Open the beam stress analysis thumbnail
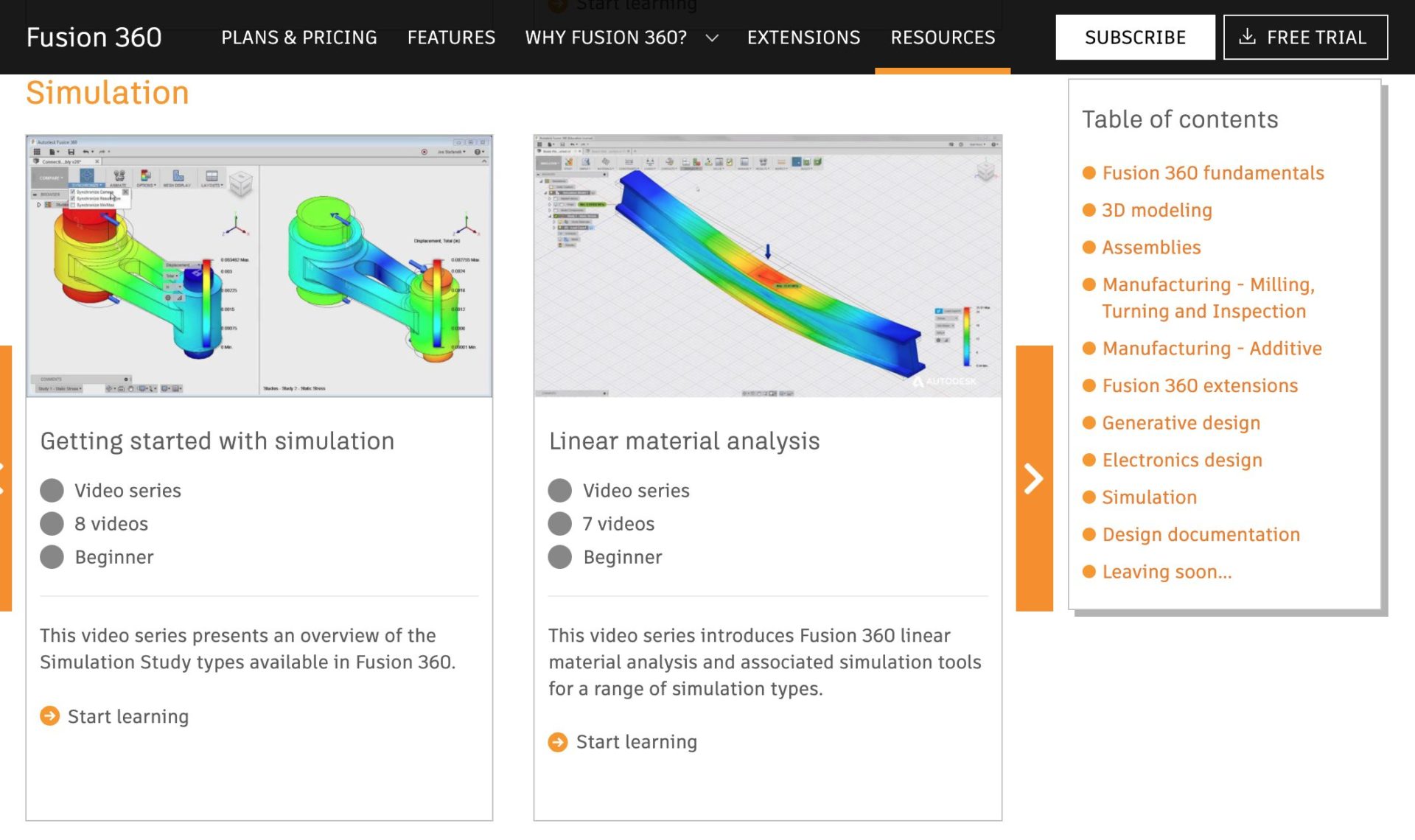 tap(767, 266)
